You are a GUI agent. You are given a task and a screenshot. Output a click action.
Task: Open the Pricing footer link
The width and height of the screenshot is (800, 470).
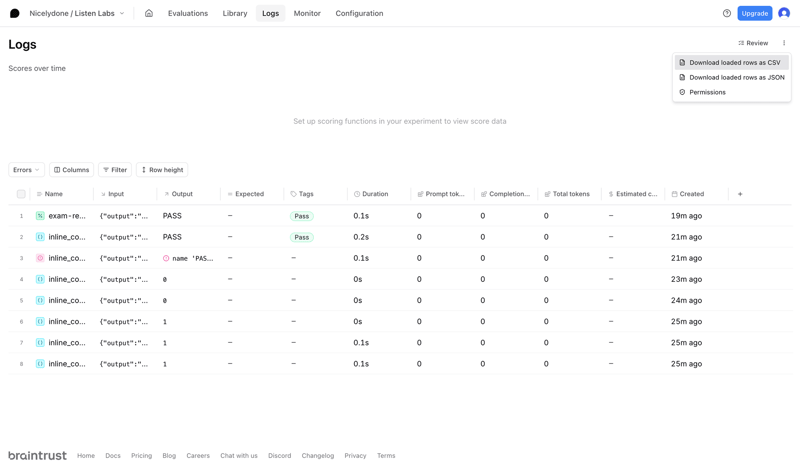(x=141, y=456)
